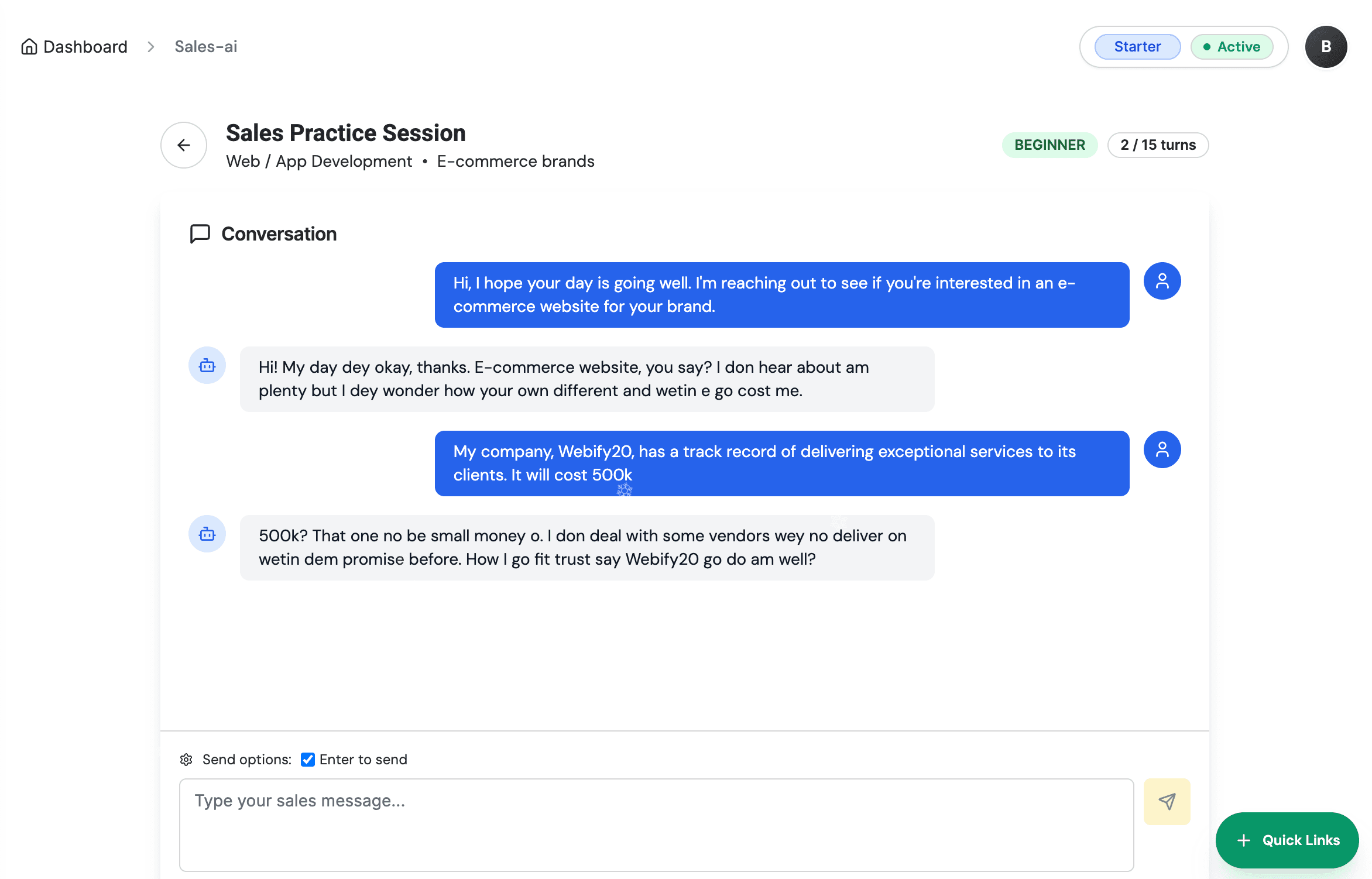Click the robot avatar on the 500k reply
This screenshot has width=1372, height=879.
207,533
